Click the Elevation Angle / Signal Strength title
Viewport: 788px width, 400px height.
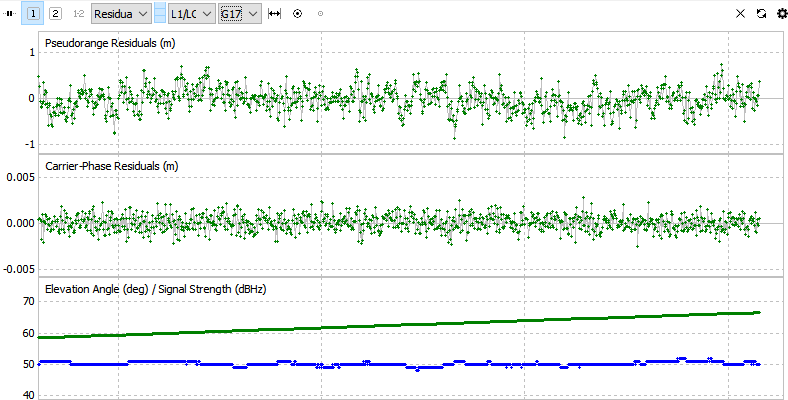coord(156,289)
